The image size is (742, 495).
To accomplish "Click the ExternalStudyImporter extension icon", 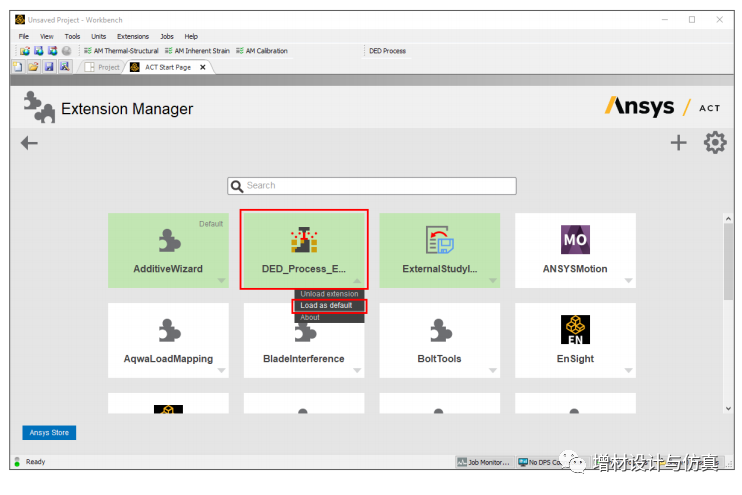I will (440, 239).
